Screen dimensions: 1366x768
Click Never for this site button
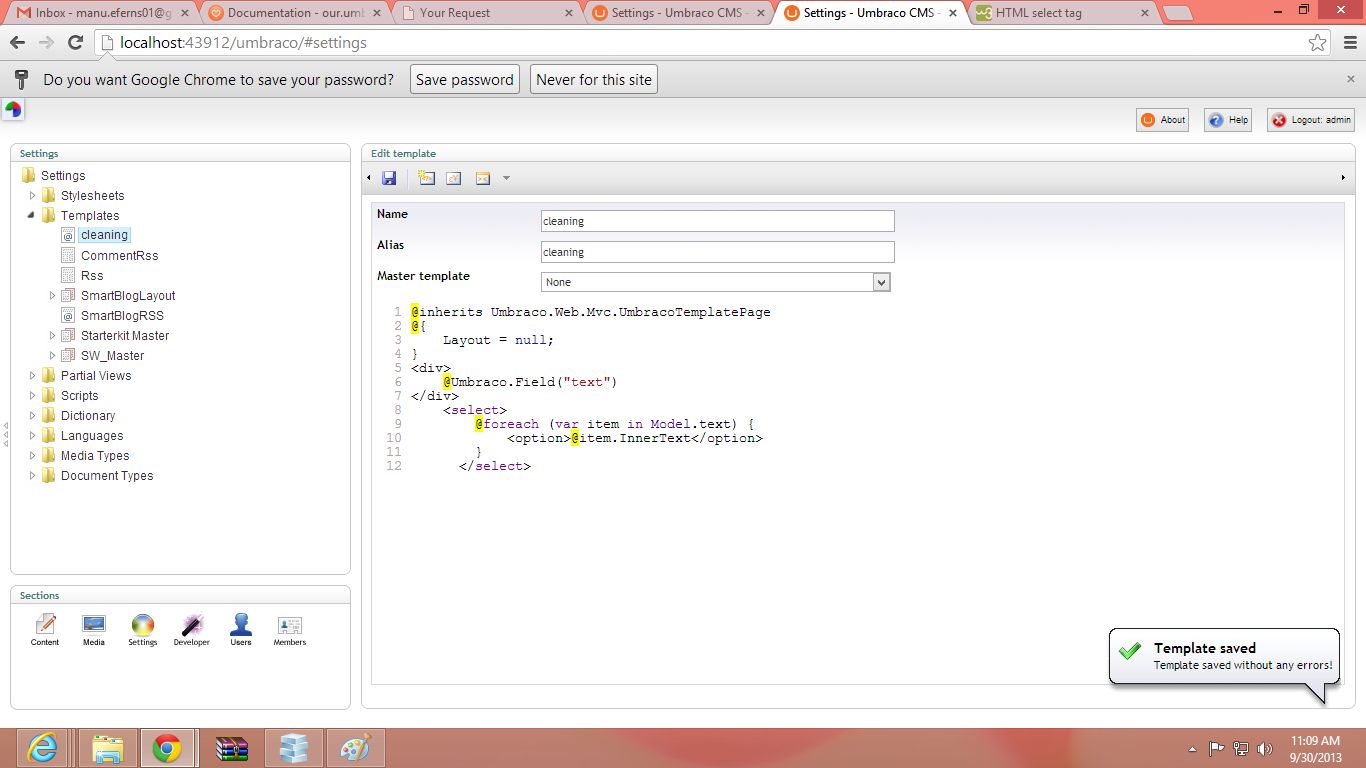(594, 80)
